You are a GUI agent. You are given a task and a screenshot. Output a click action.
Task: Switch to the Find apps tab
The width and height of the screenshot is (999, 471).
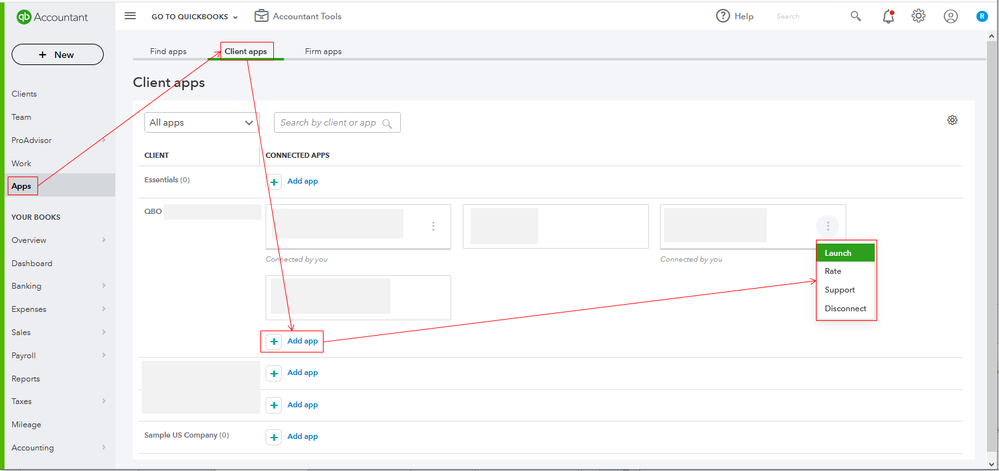click(168, 52)
